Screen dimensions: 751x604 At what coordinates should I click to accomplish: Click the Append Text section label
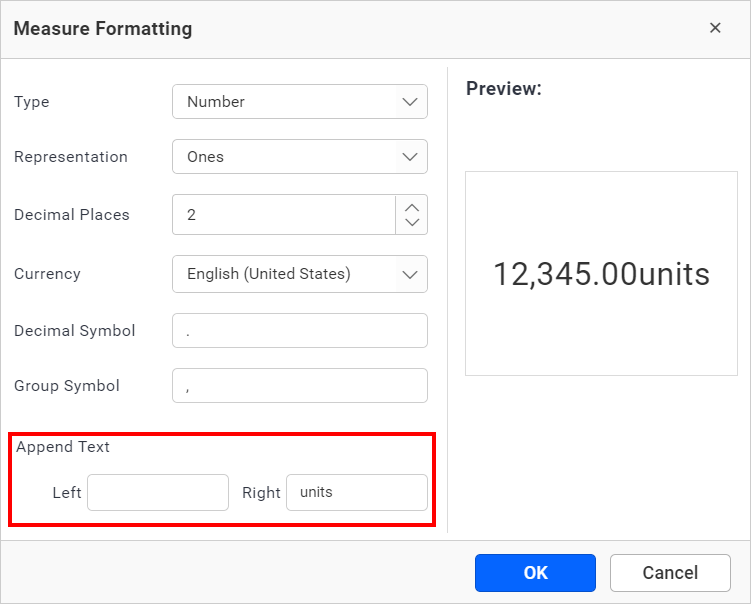(63, 447)
